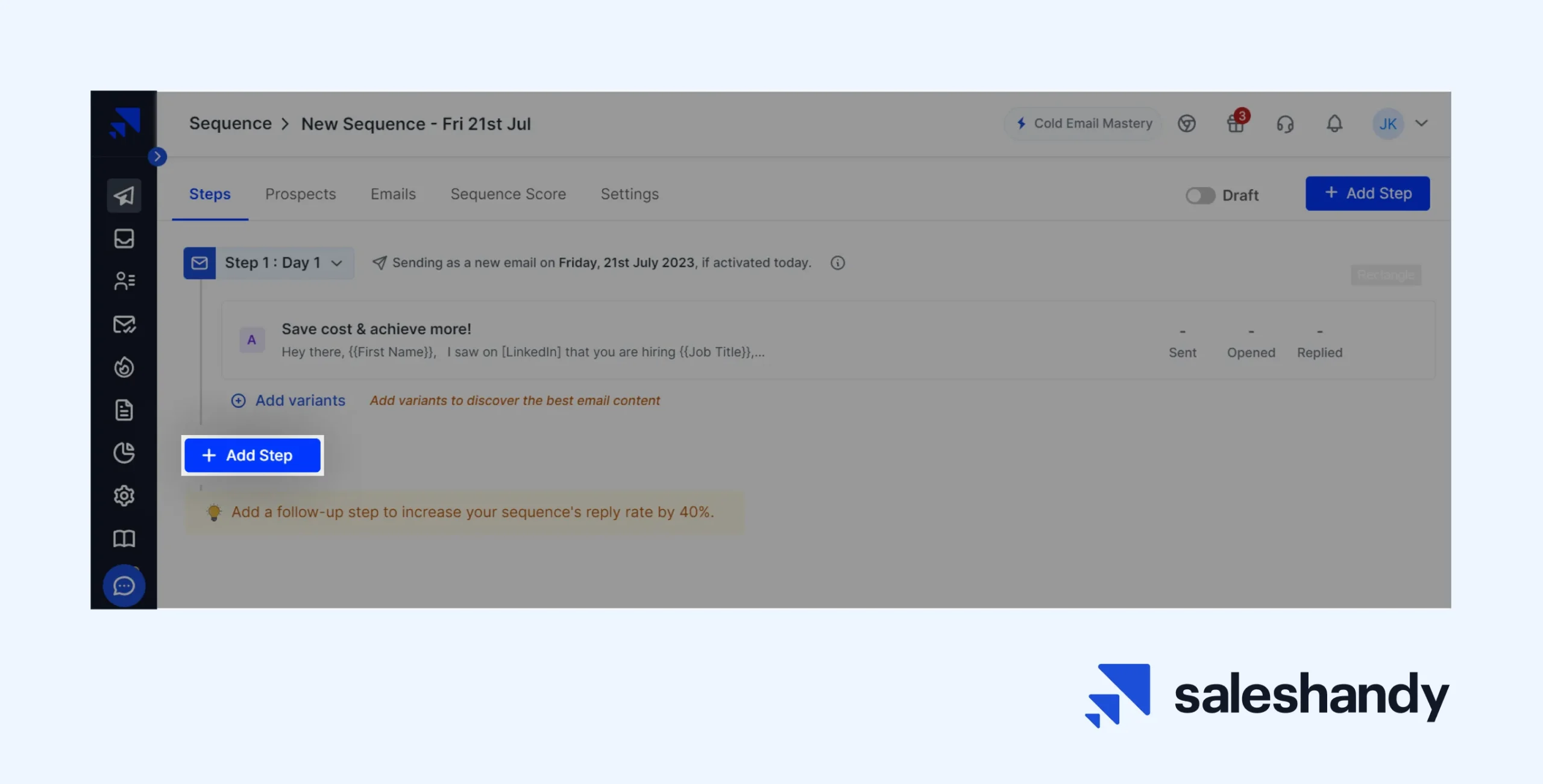The width and height of the screenshot is (1543, 784).
Task: Click the Sequence breadcrumb link
Action: [230, 124]
